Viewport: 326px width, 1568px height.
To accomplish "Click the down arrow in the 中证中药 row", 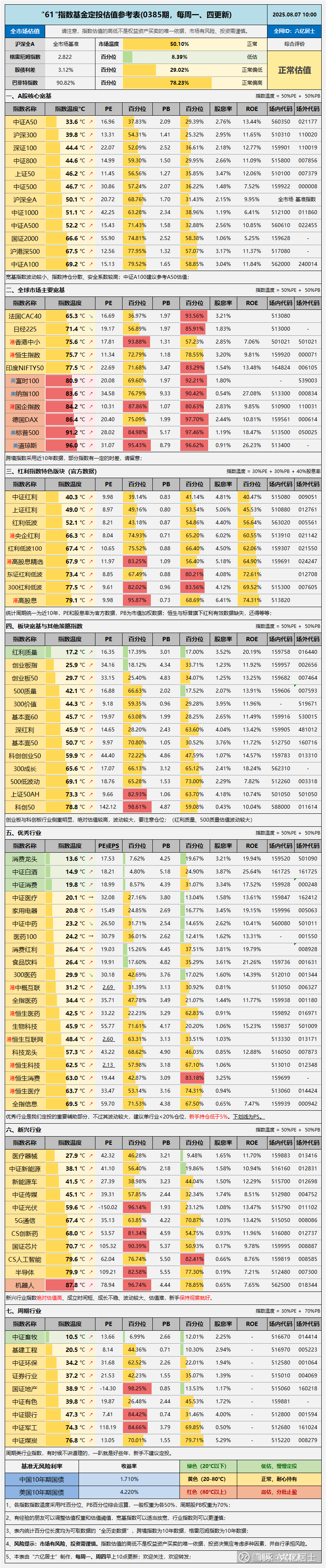I will tap(91, 923).
